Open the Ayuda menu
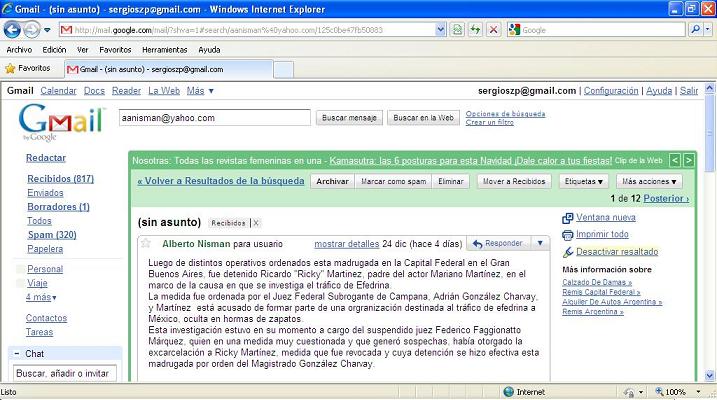717x400 pixels. tap(209, 50)
